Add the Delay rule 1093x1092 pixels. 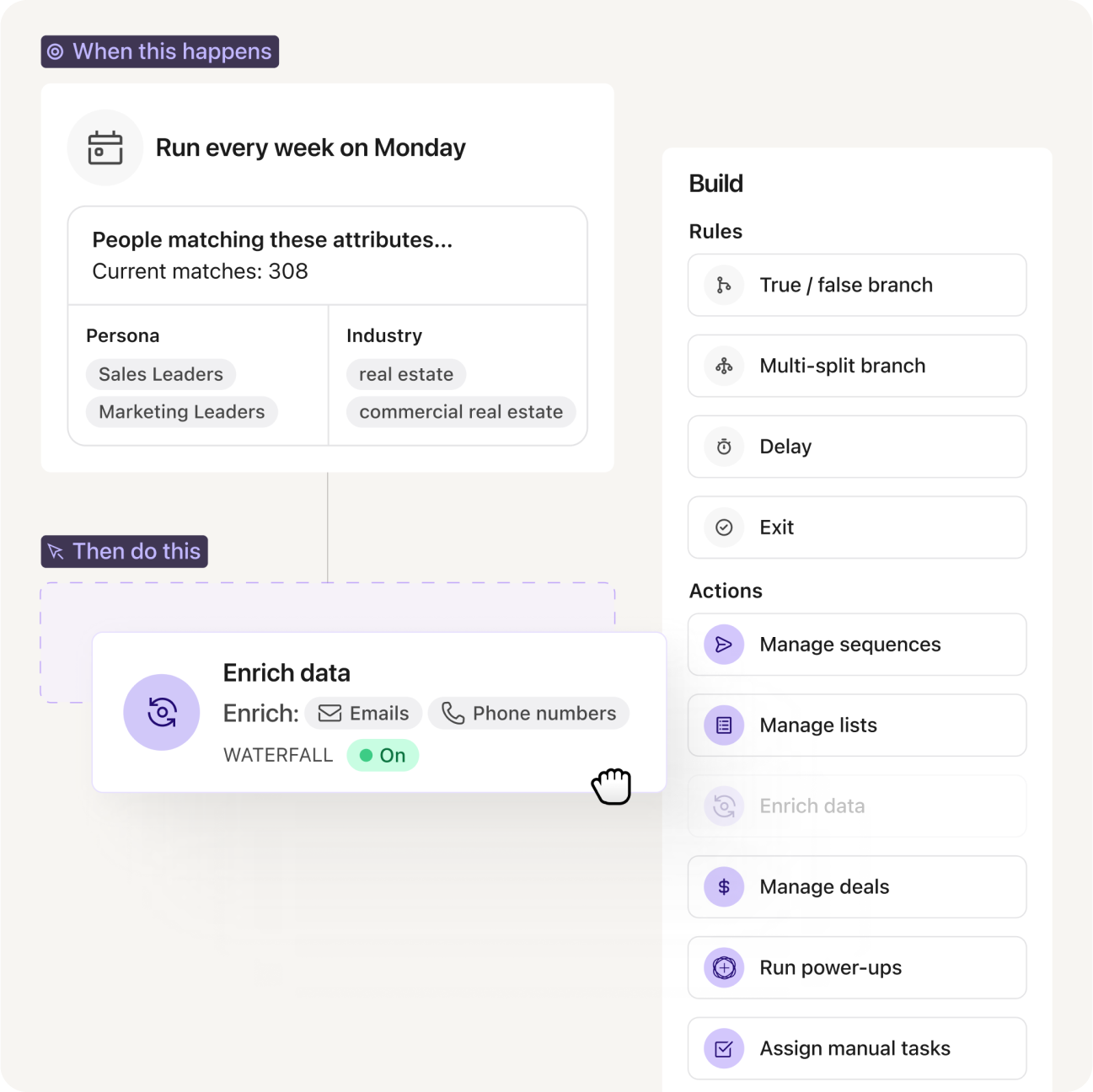tap(857, 447)
